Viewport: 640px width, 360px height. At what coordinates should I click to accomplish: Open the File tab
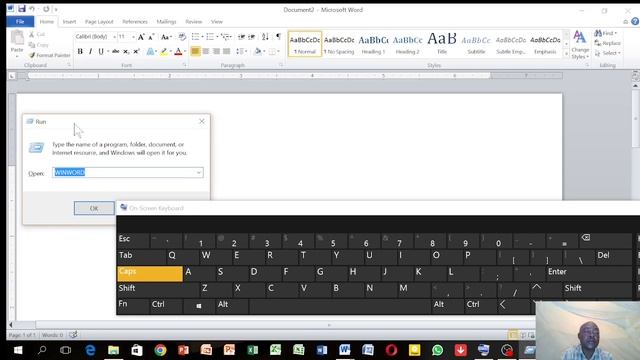tap(20, 22)
